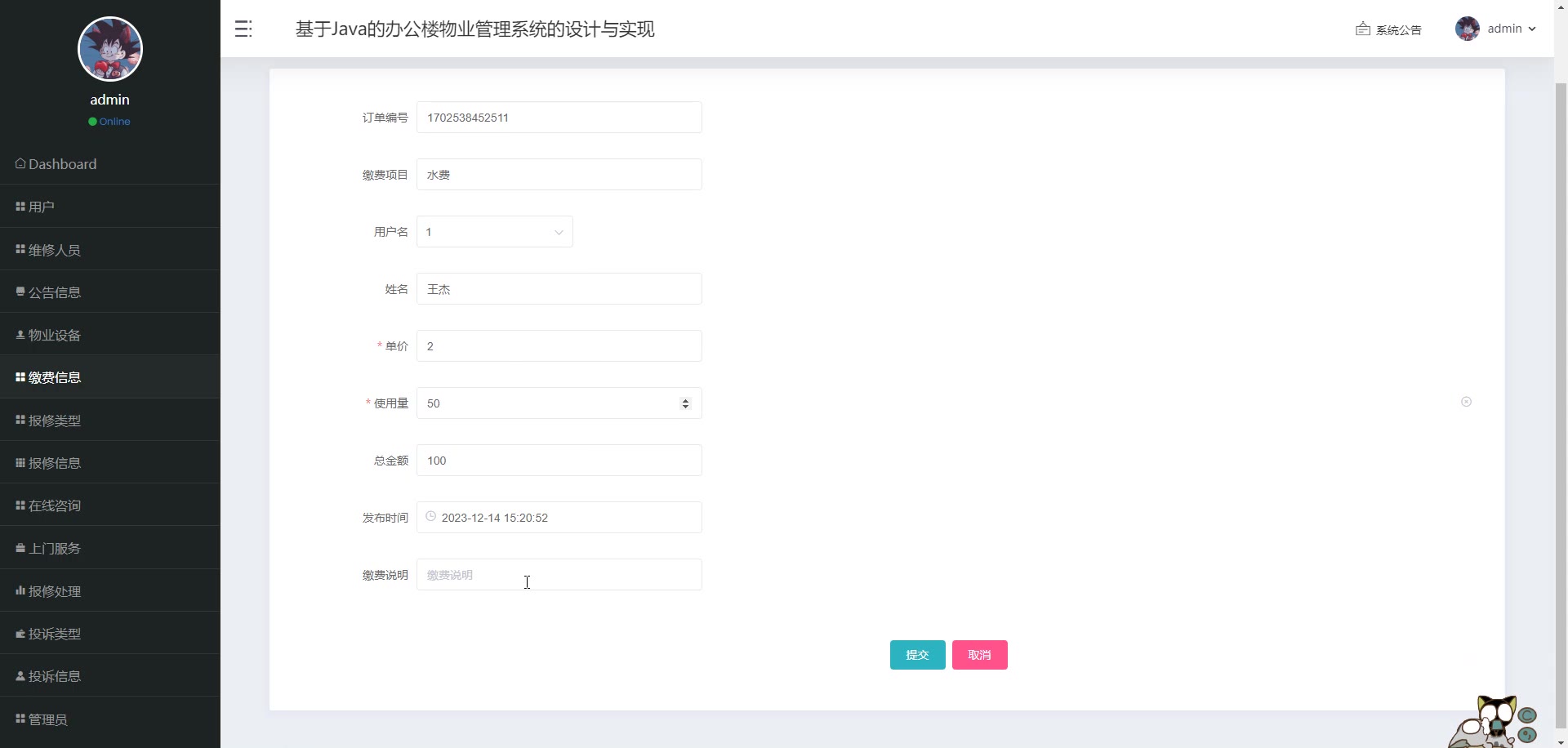
Task: Open the 报修处理 menu item
Action: tap(110, 590)
